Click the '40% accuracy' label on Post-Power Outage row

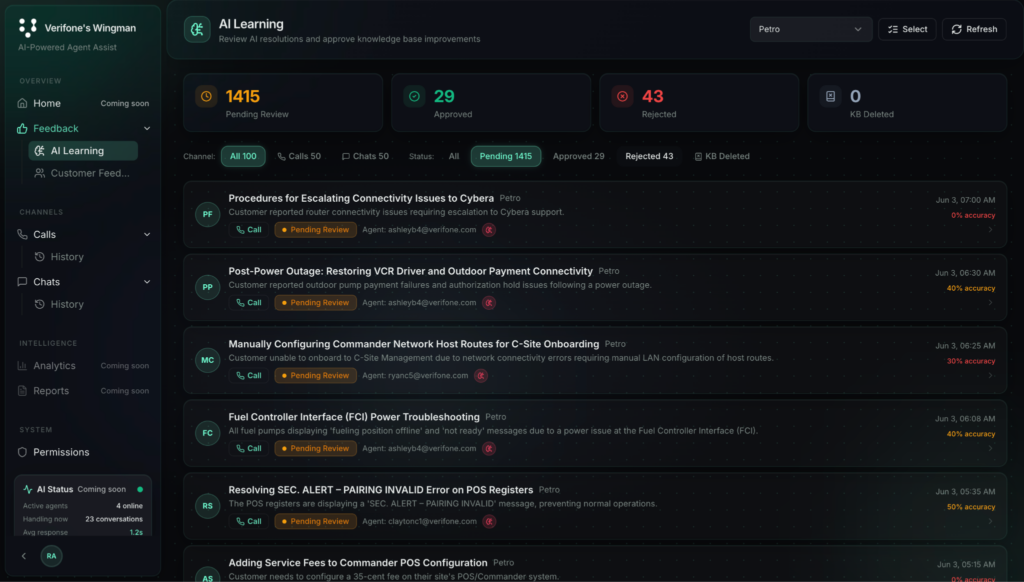click(970, 288)
